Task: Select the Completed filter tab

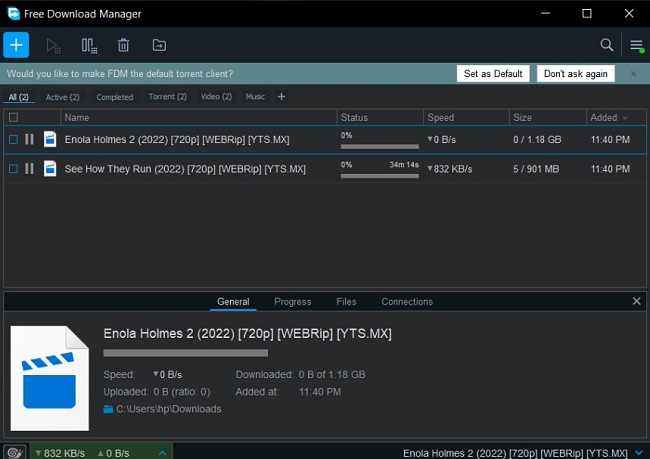Action: (115, 97)
